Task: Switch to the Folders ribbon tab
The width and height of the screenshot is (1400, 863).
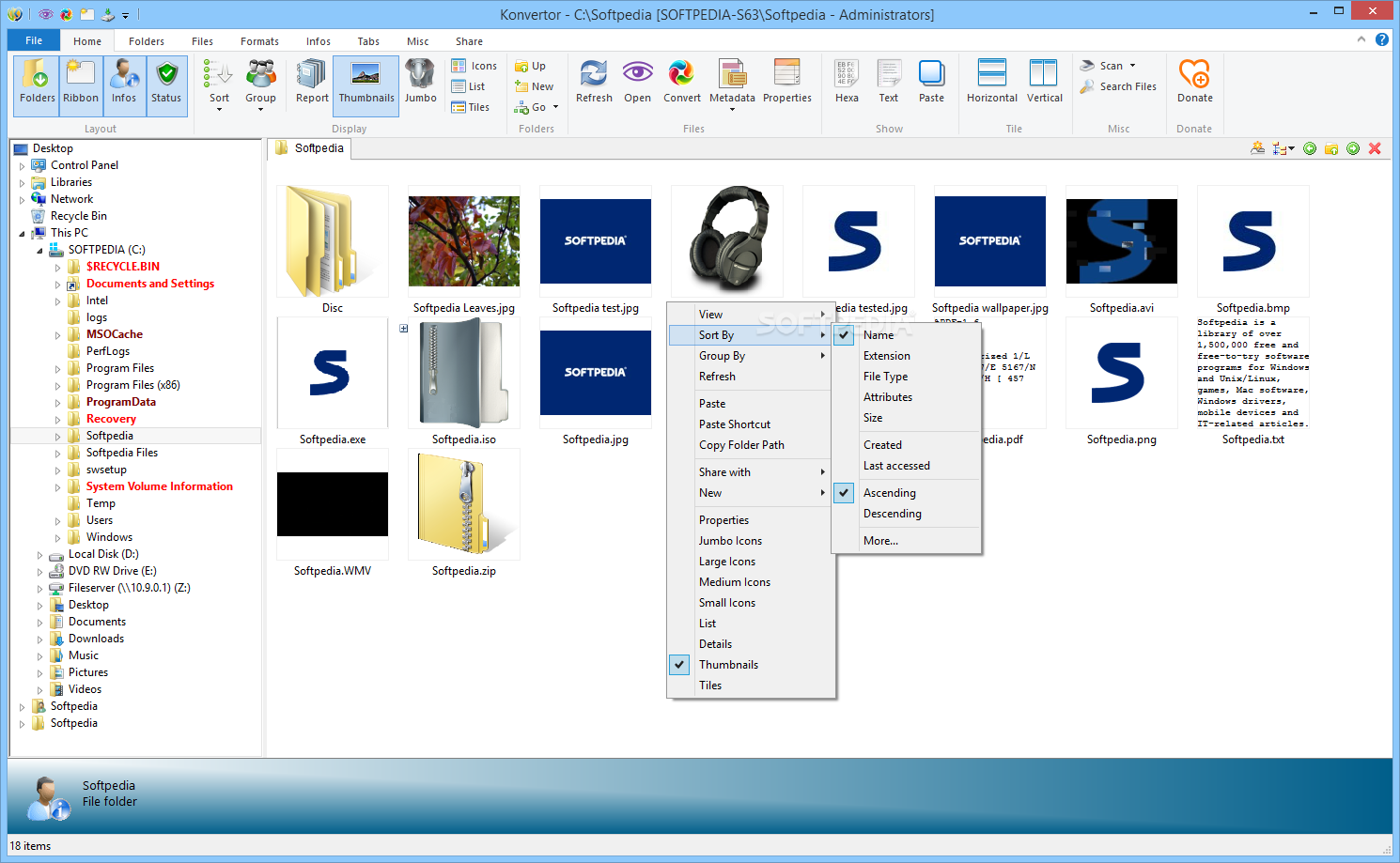Action: click(147, 41)
